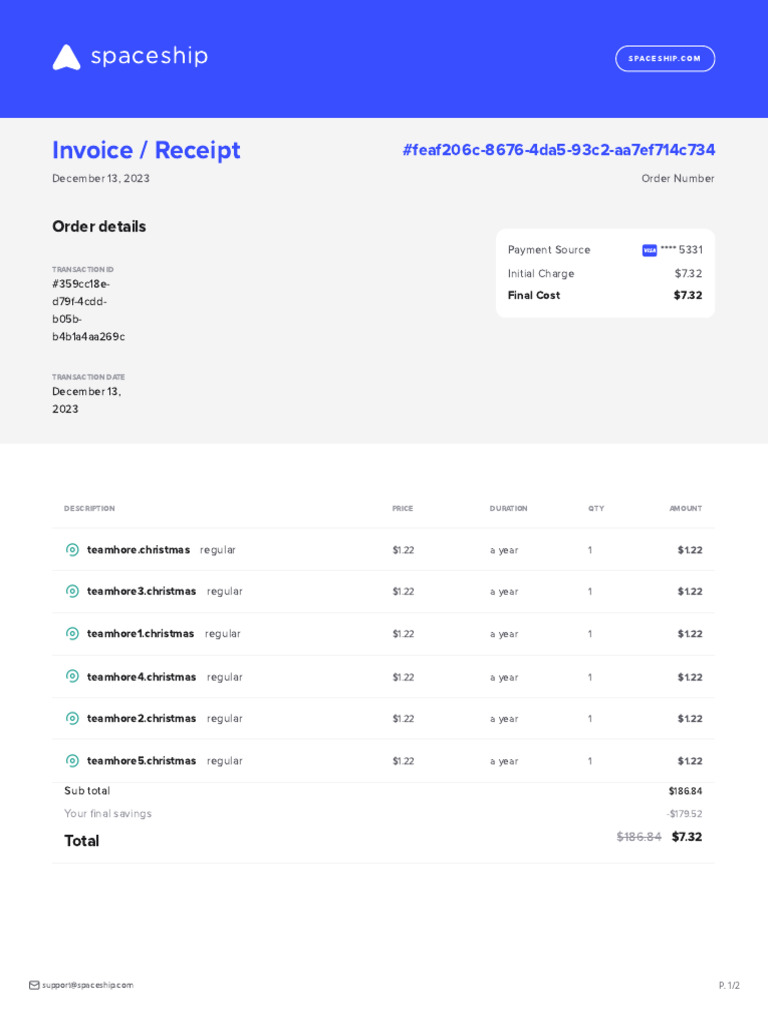Click the bold Total label

point(82,840)
